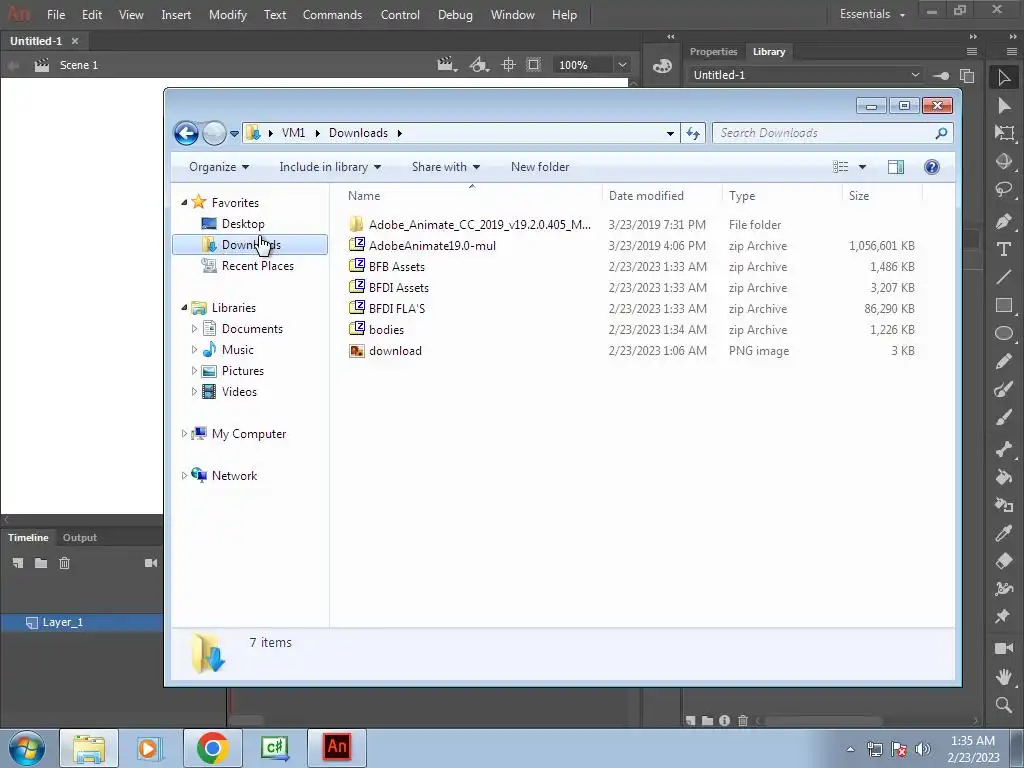
Task: Click the New Folder icon in Timeline
Action: [40, 563]
